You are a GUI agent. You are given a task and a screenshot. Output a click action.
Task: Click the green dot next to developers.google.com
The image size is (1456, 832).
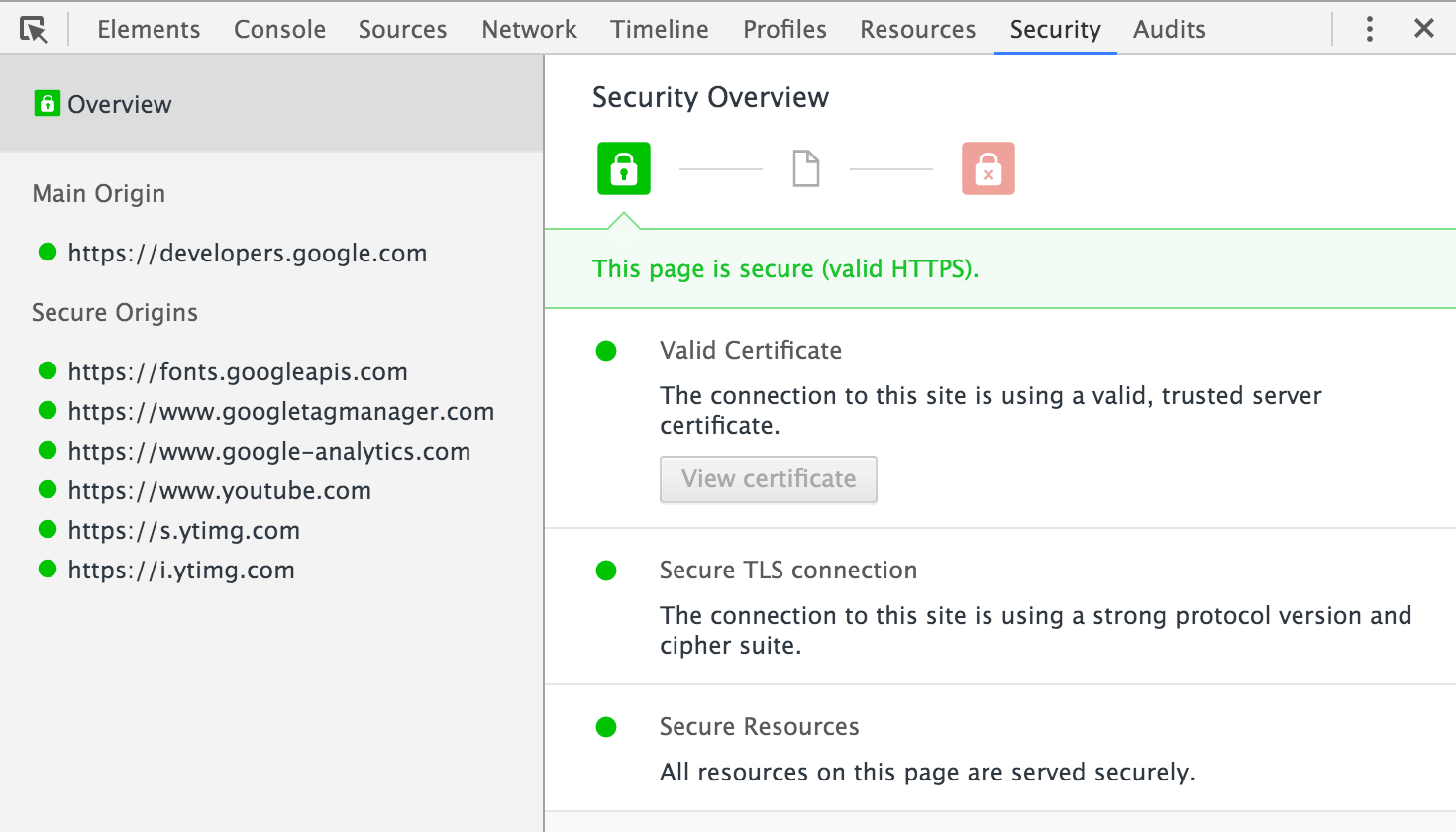47,252
